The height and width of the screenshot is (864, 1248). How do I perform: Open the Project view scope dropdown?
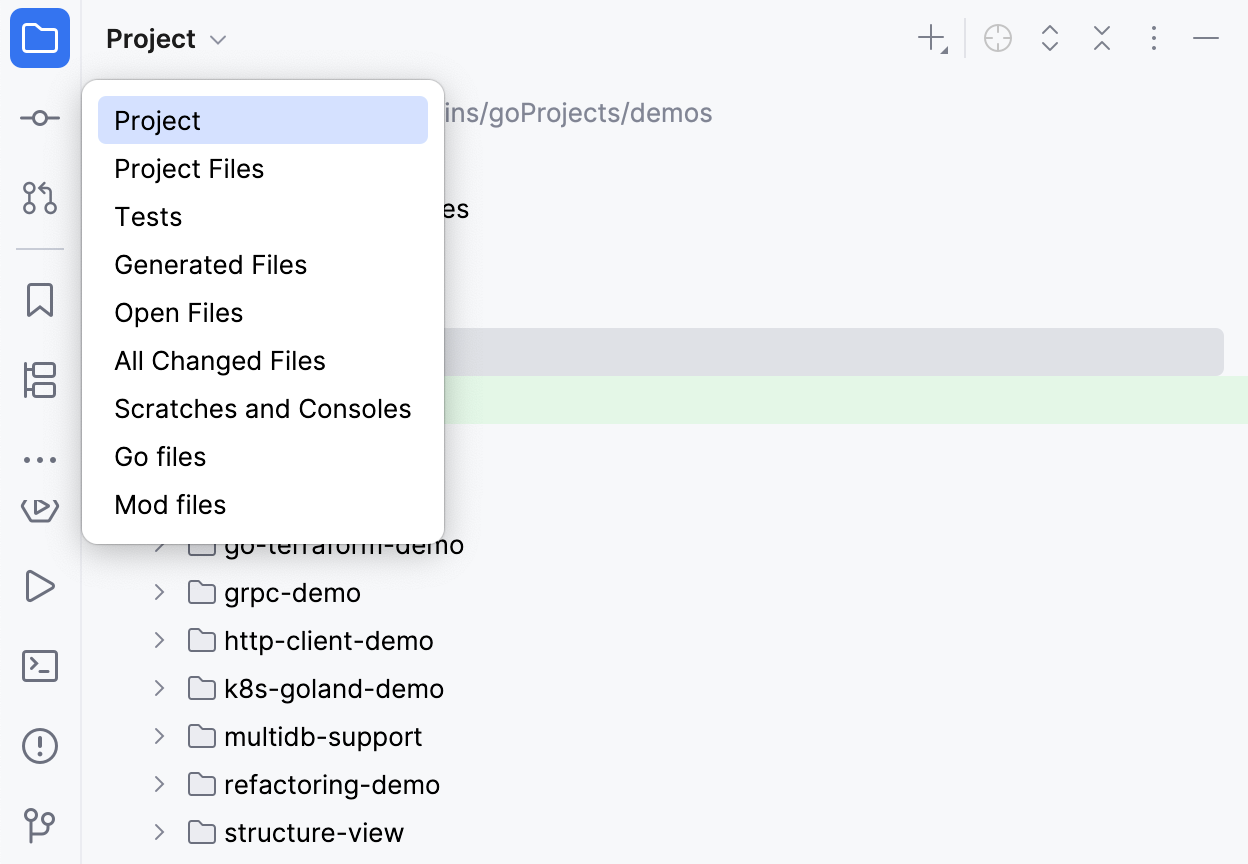click(166, 39)
